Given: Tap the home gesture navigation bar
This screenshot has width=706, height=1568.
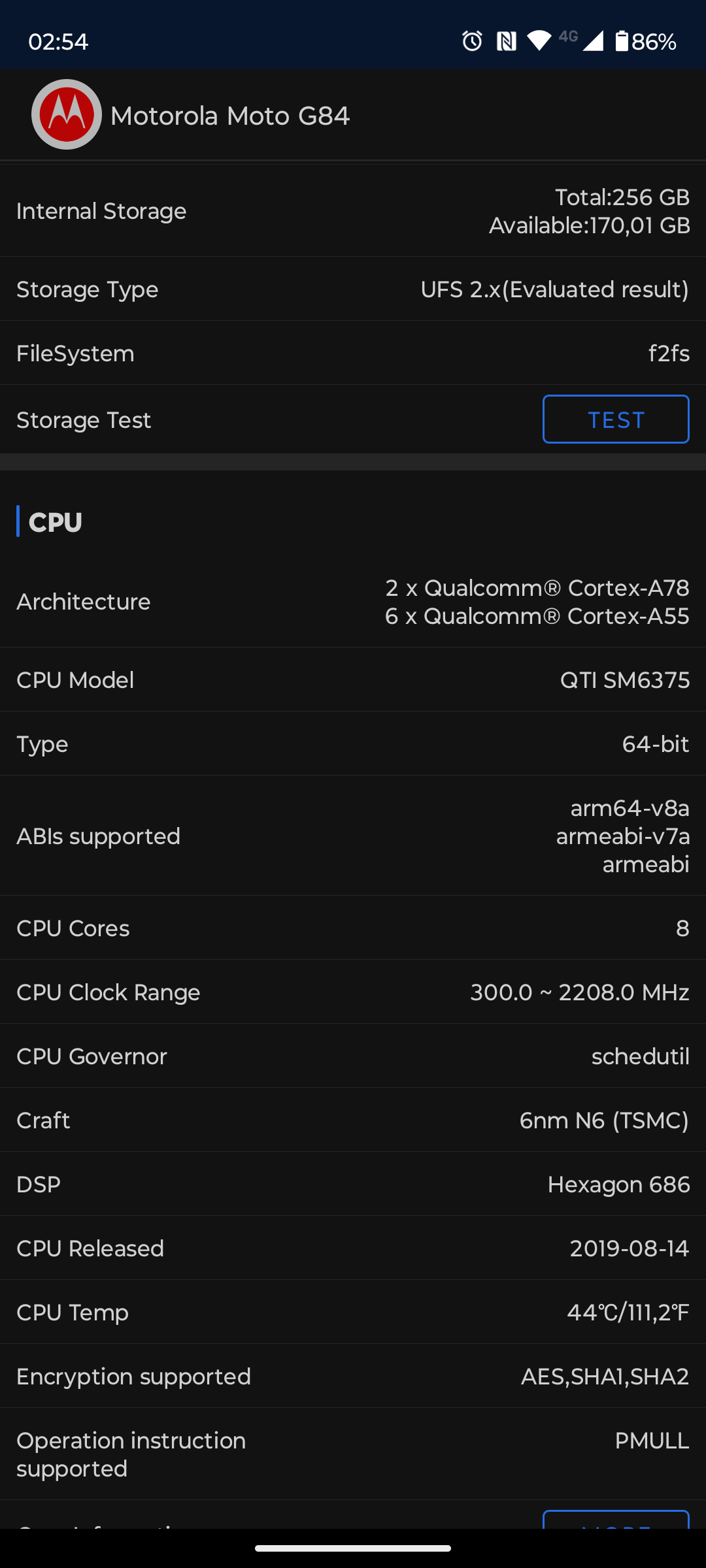Looking at the screenshot, I should [x=353, y=1548].
